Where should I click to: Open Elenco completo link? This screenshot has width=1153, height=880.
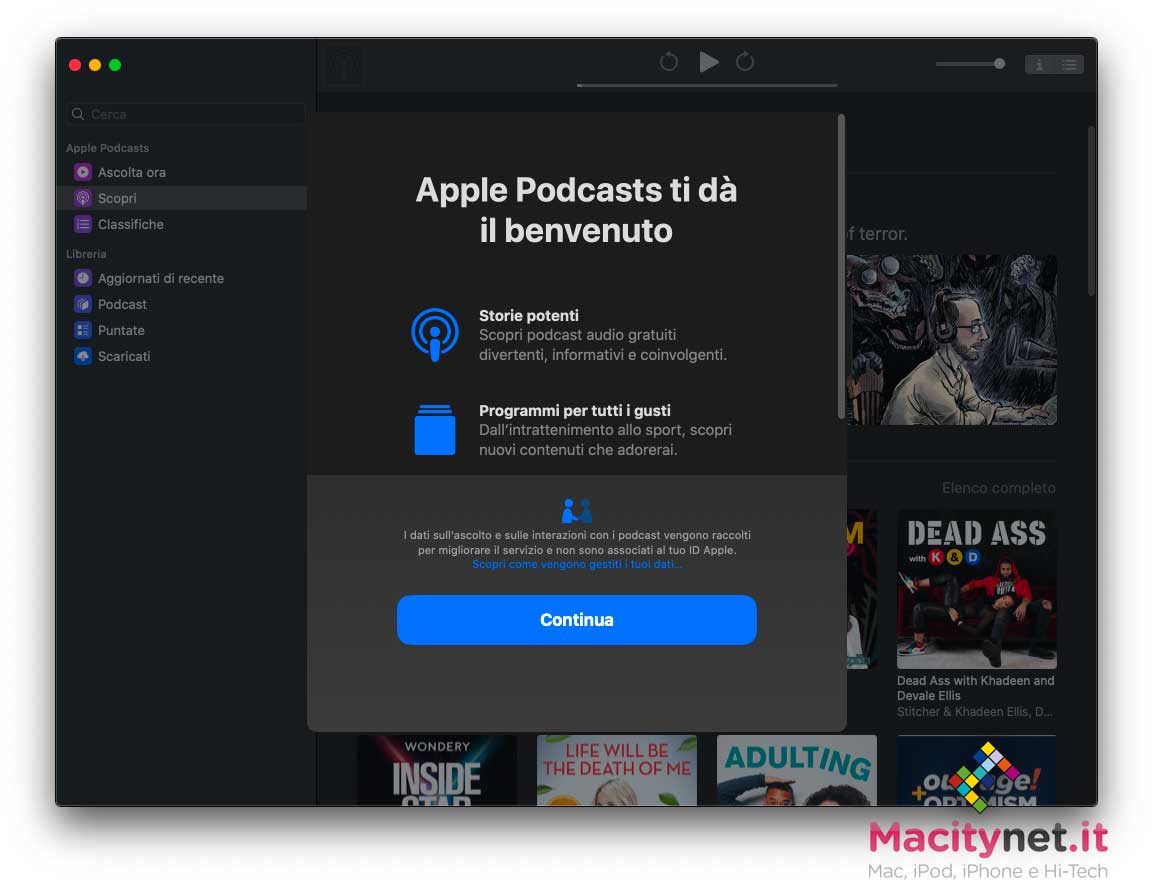(x=999, y=487)
